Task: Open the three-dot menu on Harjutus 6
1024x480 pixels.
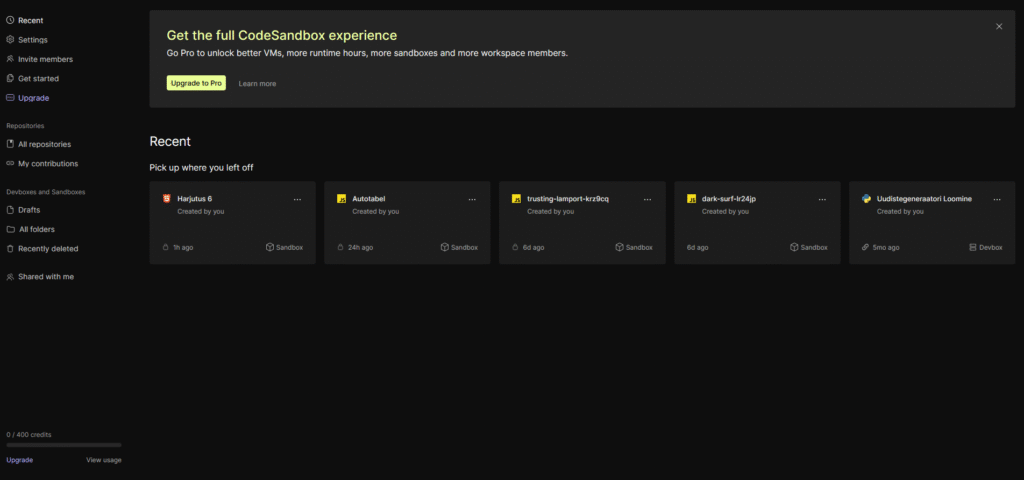Action: coord(297,199)
